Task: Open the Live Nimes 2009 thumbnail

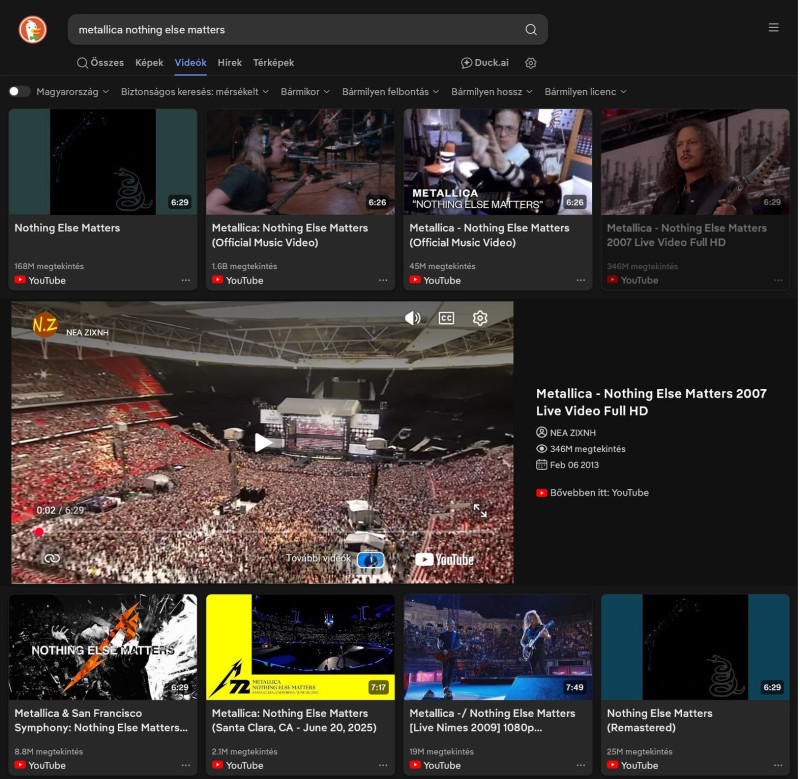Action: tap(497, 647)
